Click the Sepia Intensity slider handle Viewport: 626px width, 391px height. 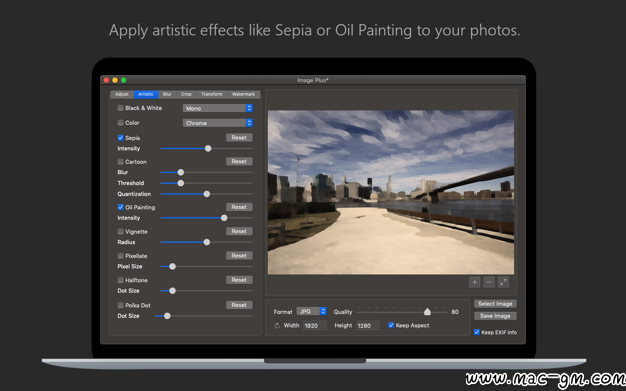coord(208,149)
